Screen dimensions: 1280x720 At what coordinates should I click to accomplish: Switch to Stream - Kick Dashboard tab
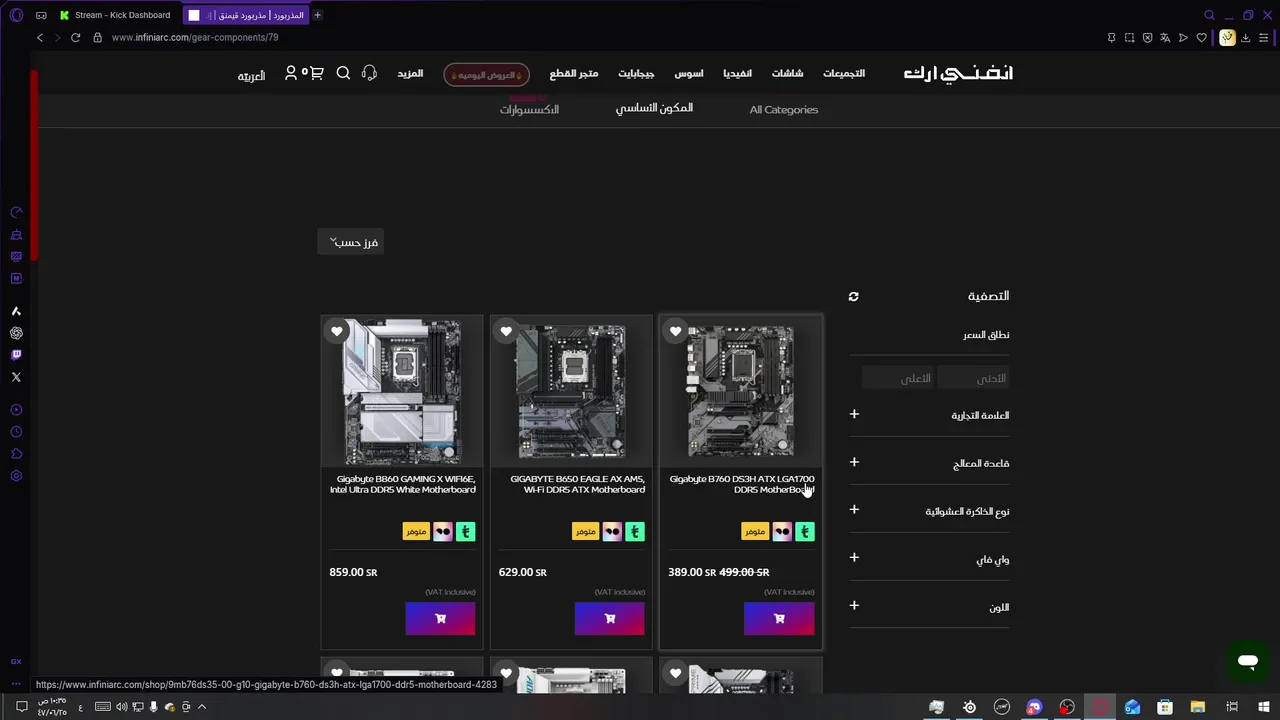115,15
